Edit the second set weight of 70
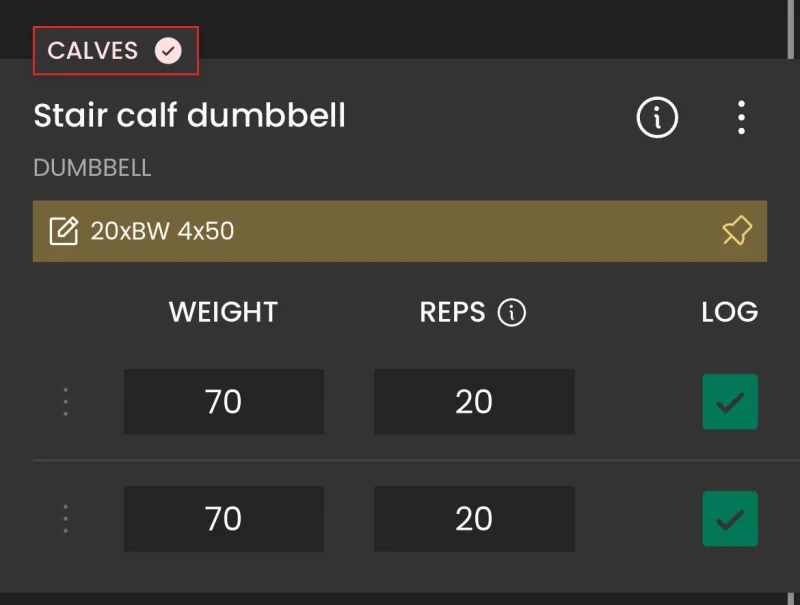800x605 pixels. (x=223, y=519)
